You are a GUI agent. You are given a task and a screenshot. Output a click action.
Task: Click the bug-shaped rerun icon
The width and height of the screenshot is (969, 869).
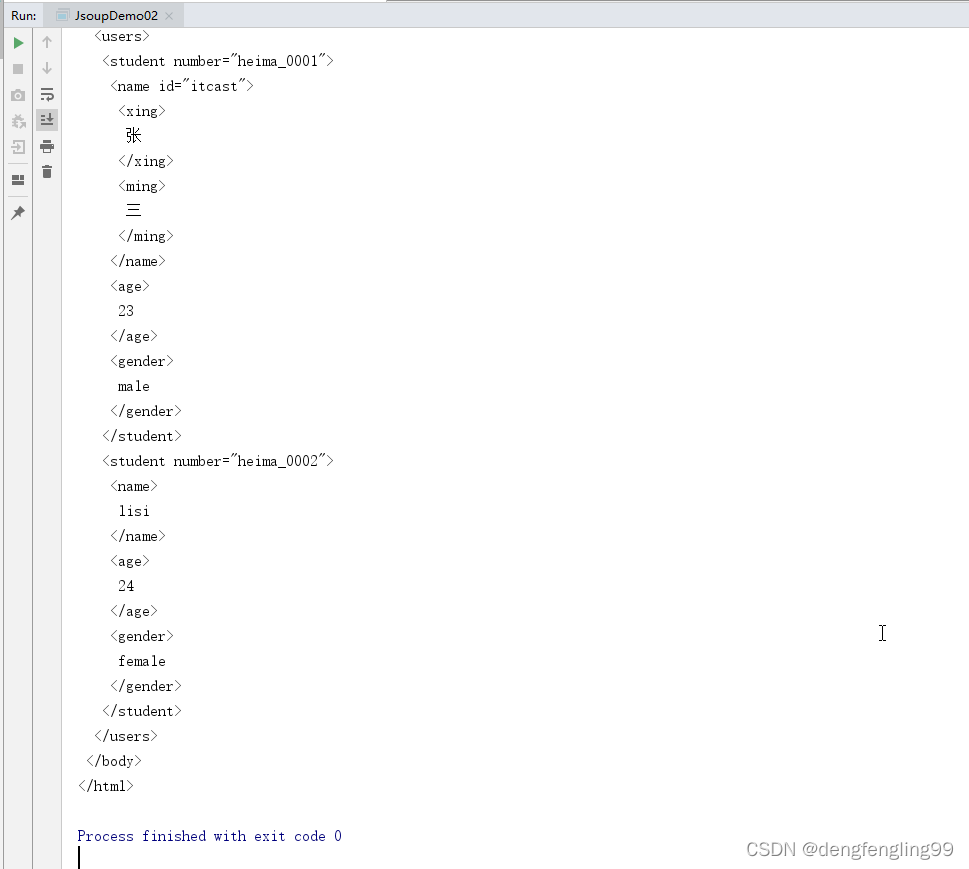18,120
